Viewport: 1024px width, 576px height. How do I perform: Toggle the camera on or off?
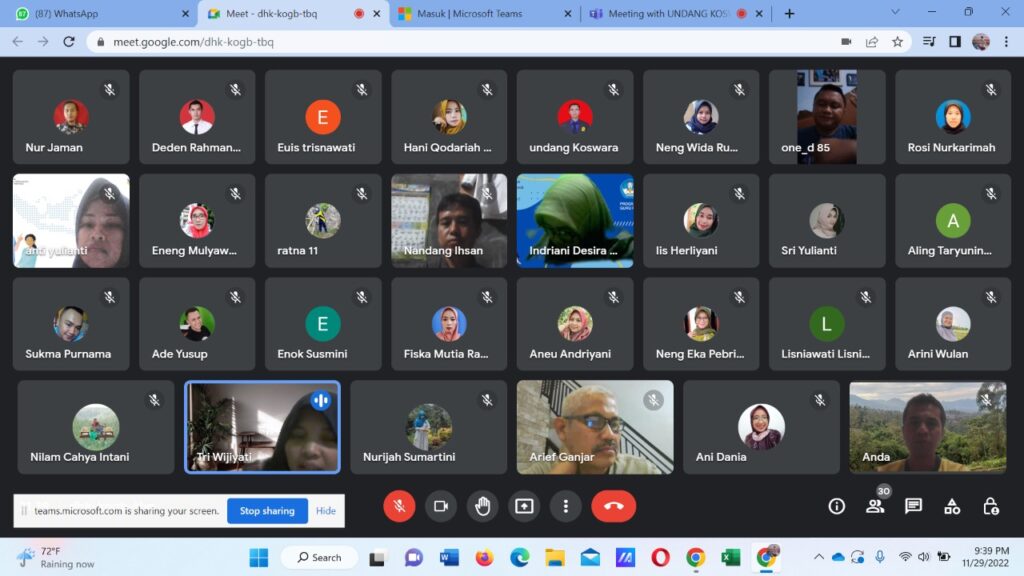pyautogui.click(x=440, y=506)
